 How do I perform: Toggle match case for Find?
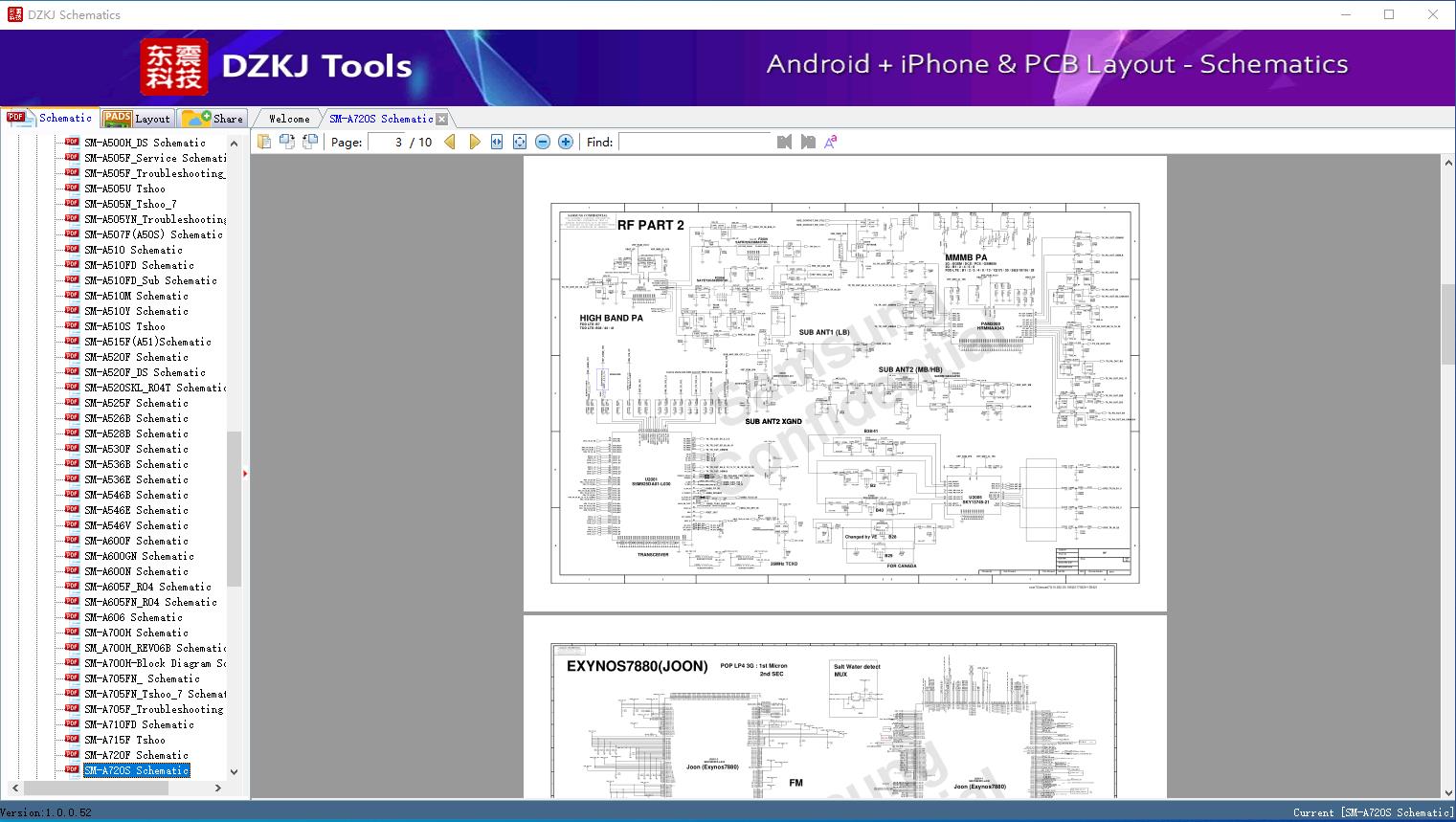click(x=831, y=142)
